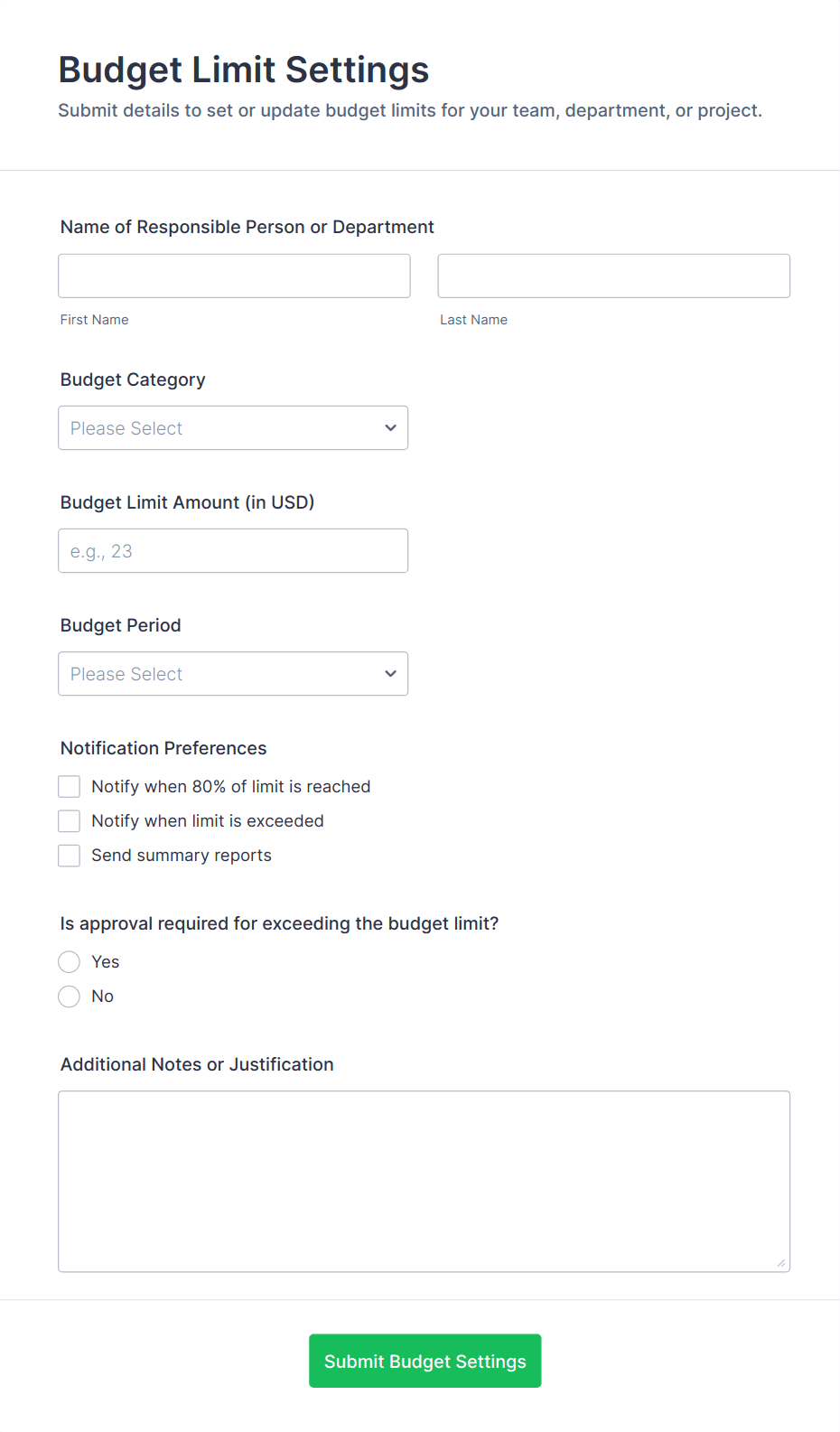Focus the First Name text box
Viewport: 840px width, 1432px height.
(234, 276)
